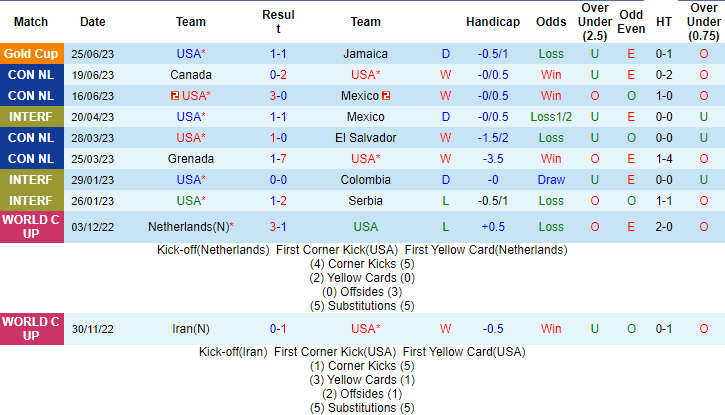Click the Date column header
725x415 pixels.
tap(92, 22)
